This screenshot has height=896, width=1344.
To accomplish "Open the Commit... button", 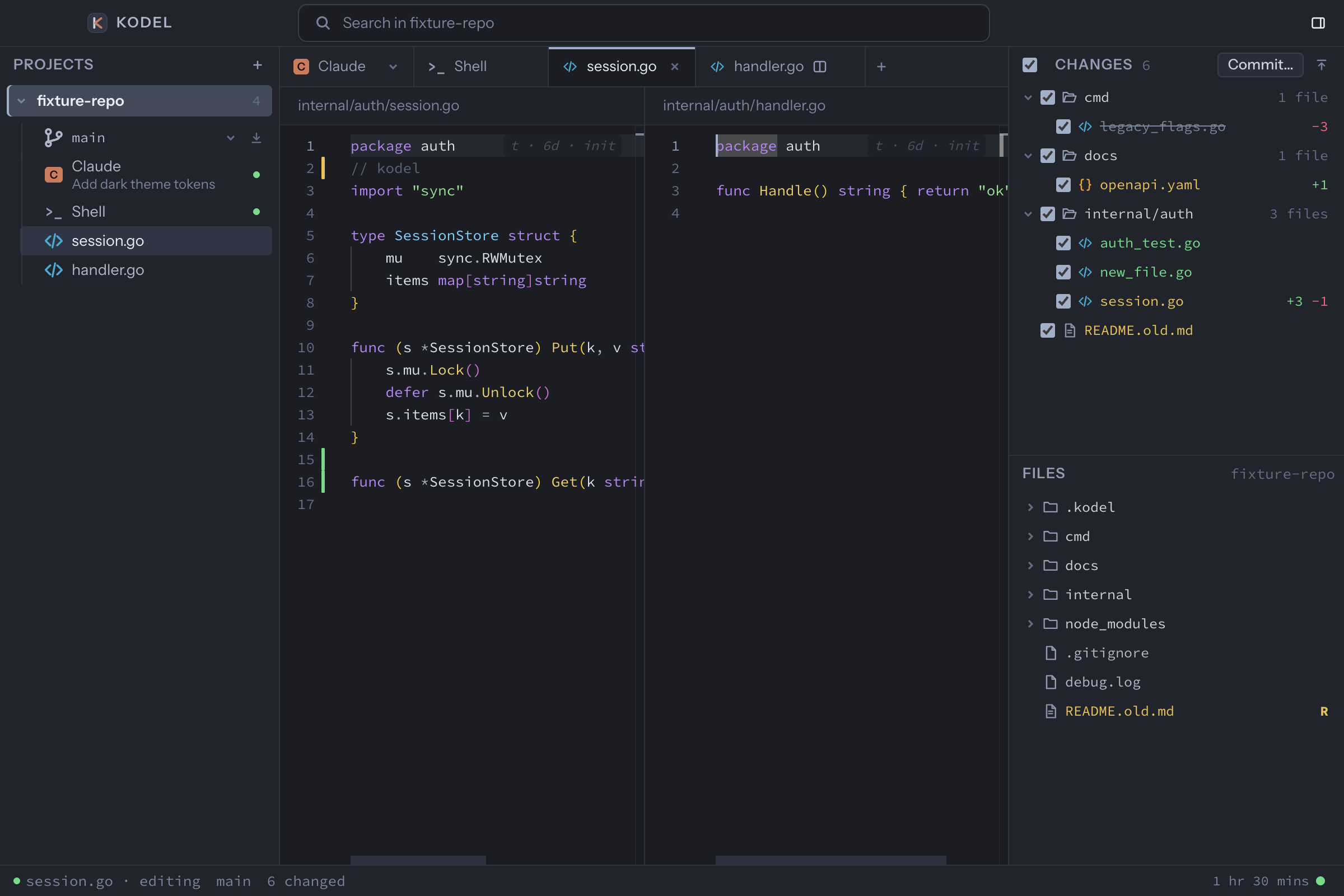I will 1260,65.
